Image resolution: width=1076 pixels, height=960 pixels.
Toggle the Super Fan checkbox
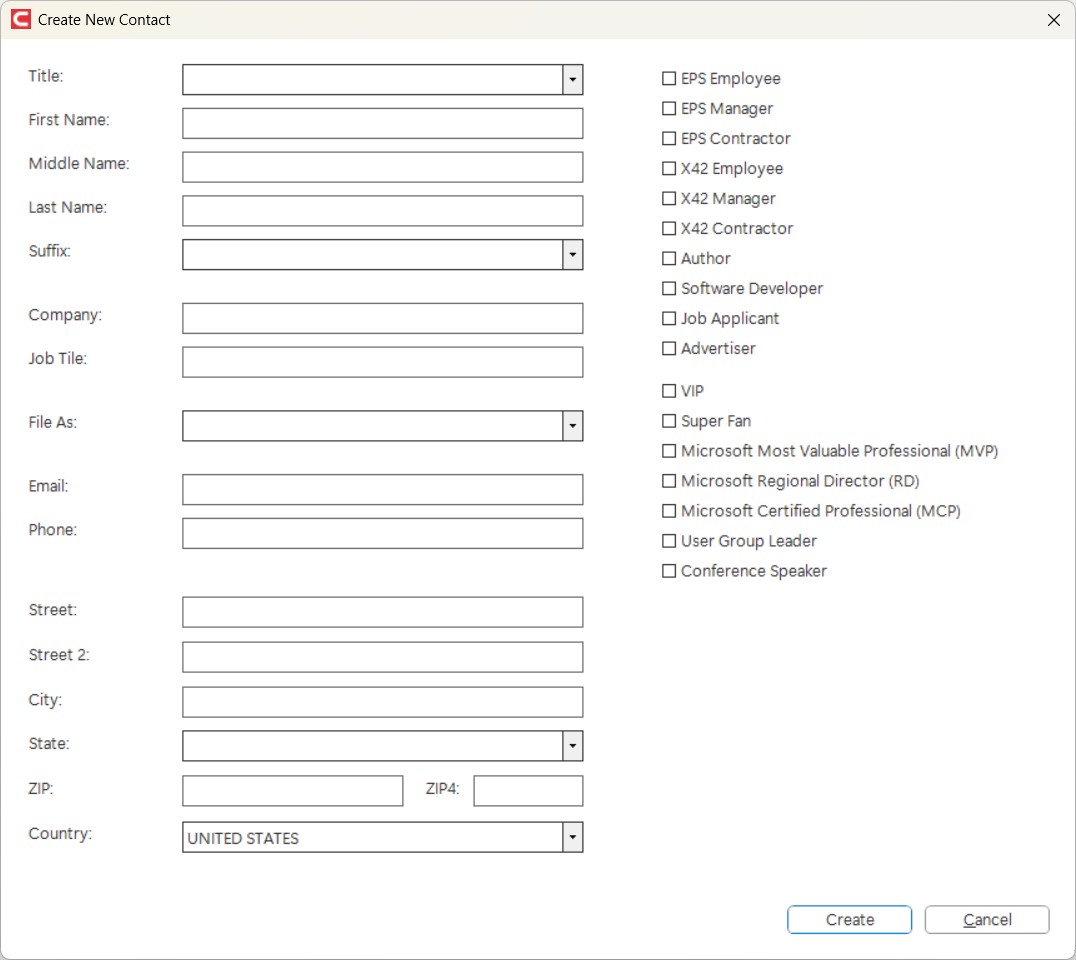click(669, 421)
